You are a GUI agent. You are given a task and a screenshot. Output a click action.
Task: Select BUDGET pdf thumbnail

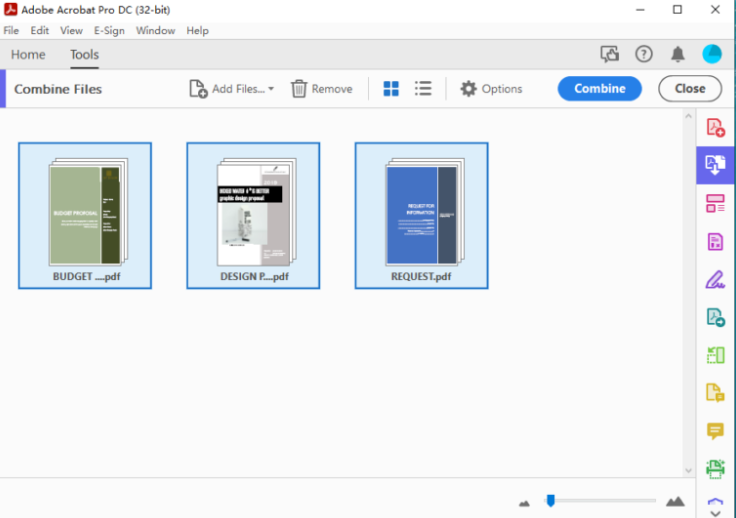coord(85,215)
